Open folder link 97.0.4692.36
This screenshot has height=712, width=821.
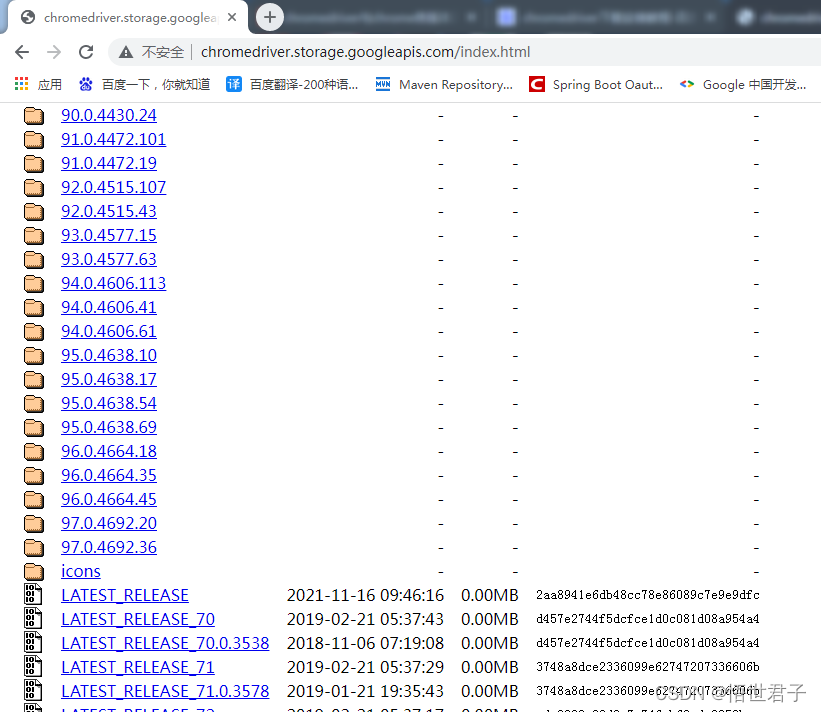pos(109,548)
